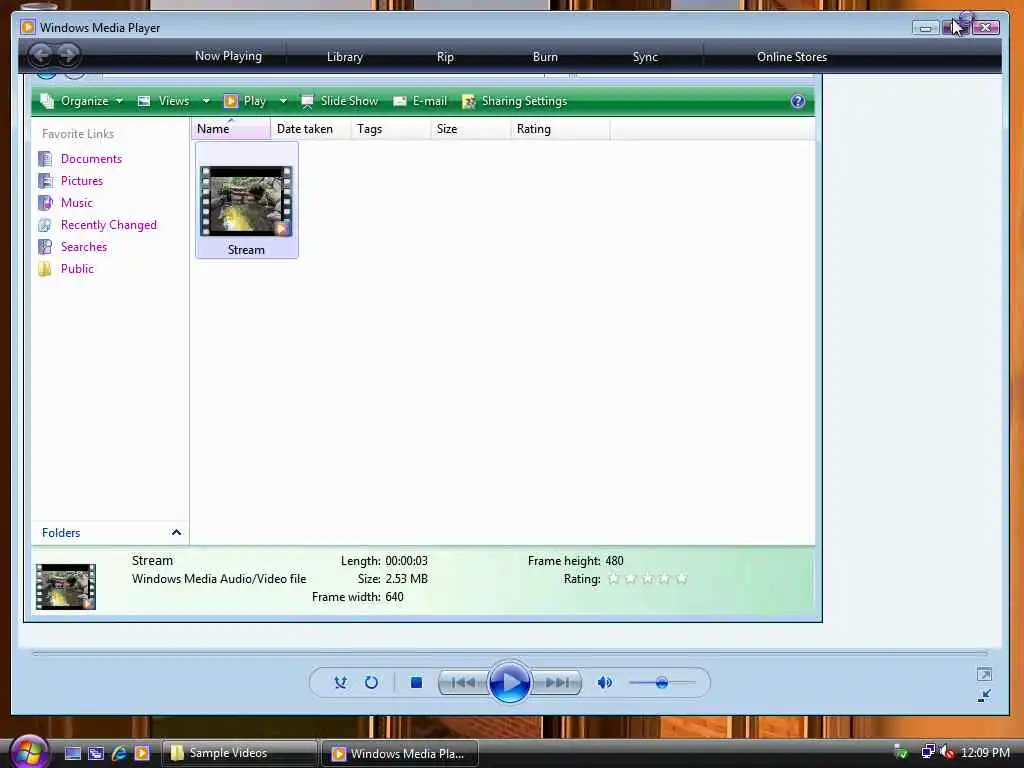Click the Play toolbar button
The height and width of the screenshot is (768, 1024).
[x=246, y=101]
